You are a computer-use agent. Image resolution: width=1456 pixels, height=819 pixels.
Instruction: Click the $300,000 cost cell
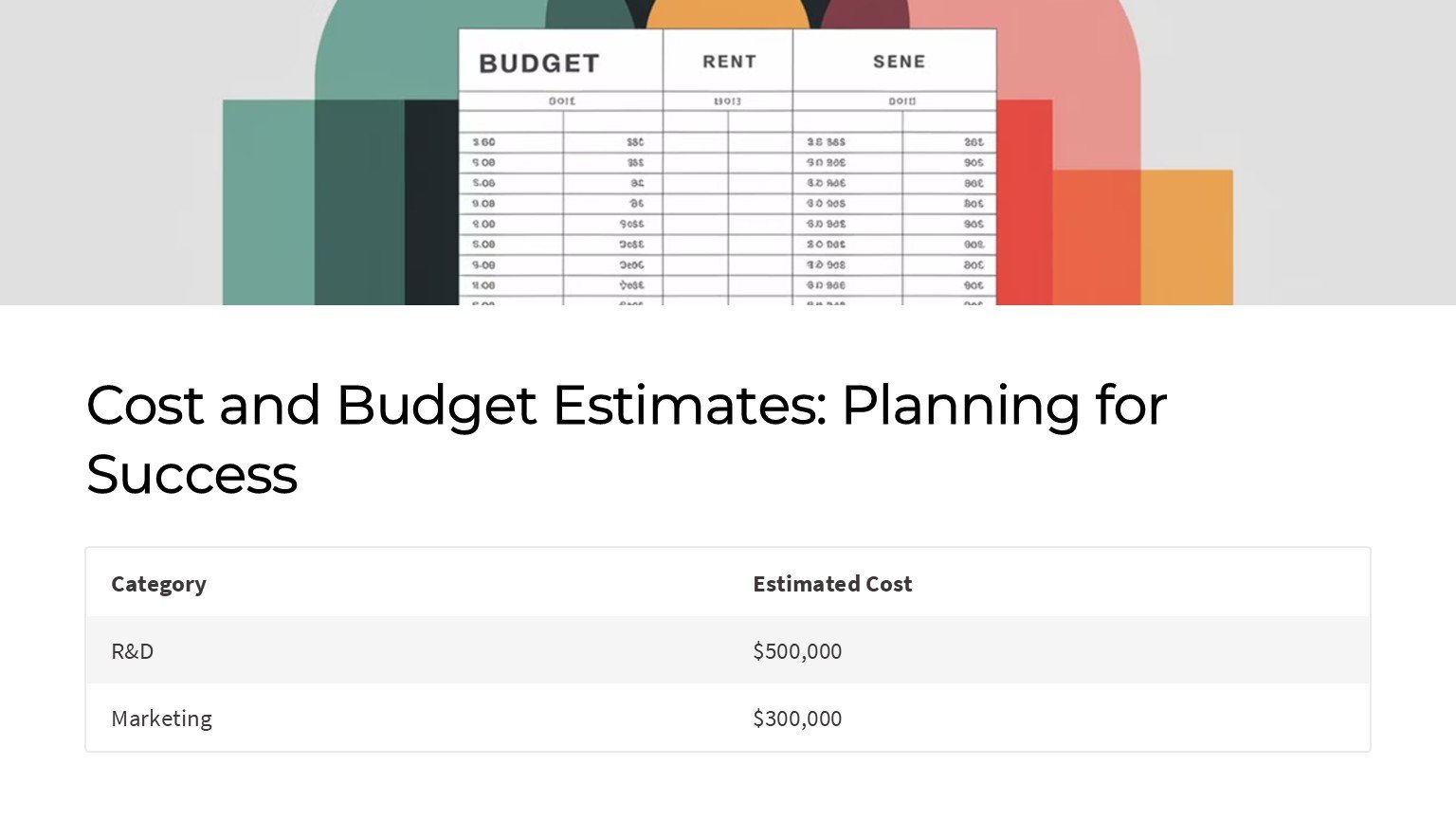(797, 719)
